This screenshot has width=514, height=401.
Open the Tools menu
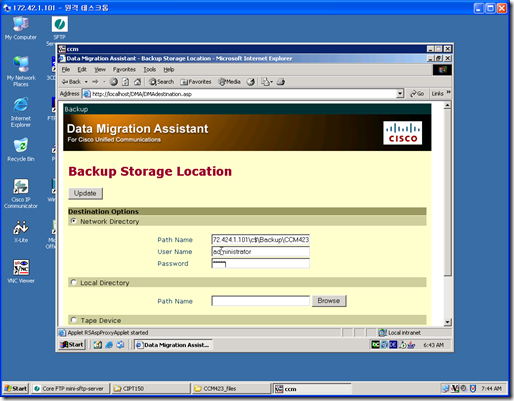point(150,69)
